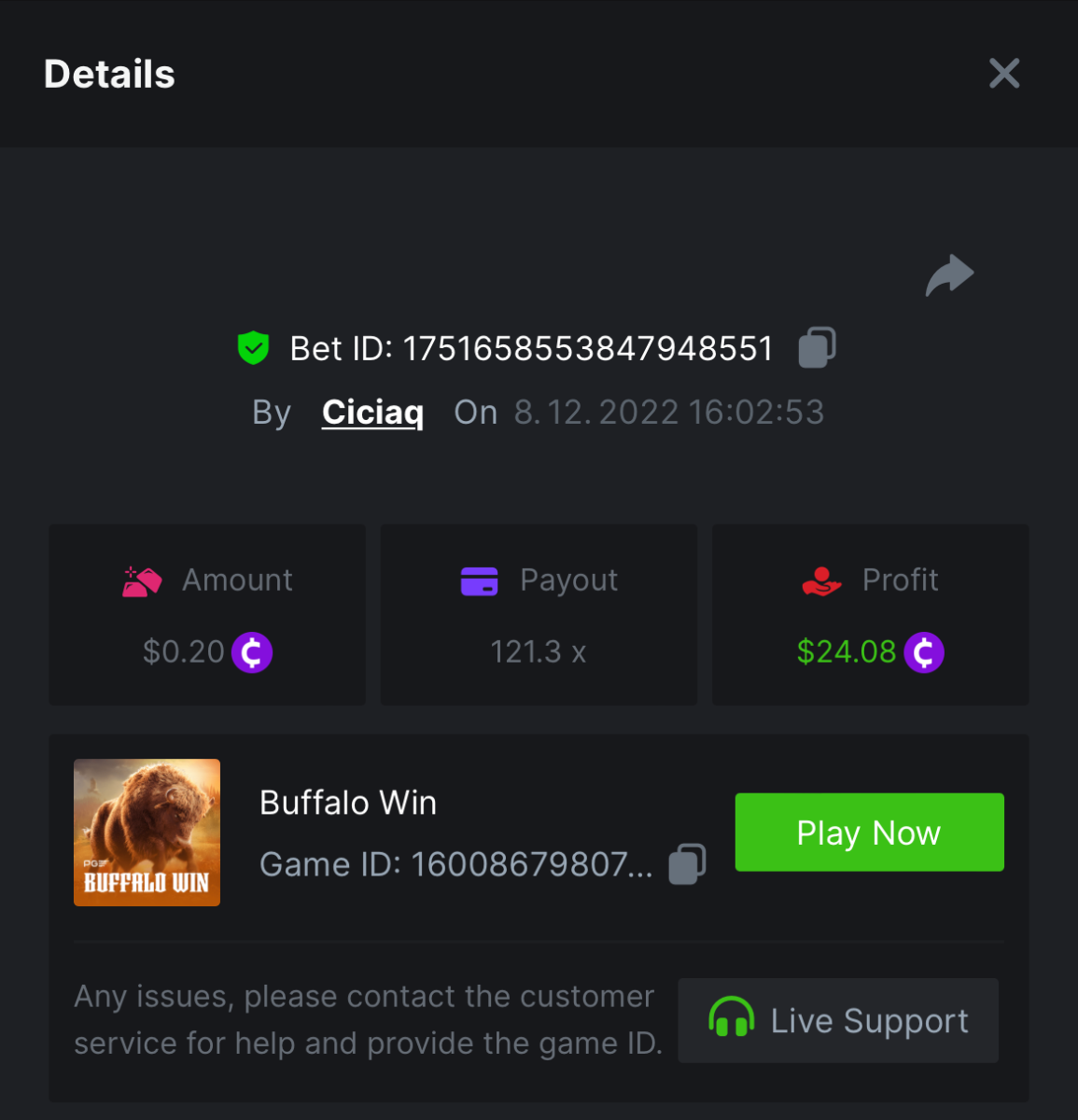Click the red Profit hand icon
This screenshot has height=1120, width=1078.
[821, 581]
